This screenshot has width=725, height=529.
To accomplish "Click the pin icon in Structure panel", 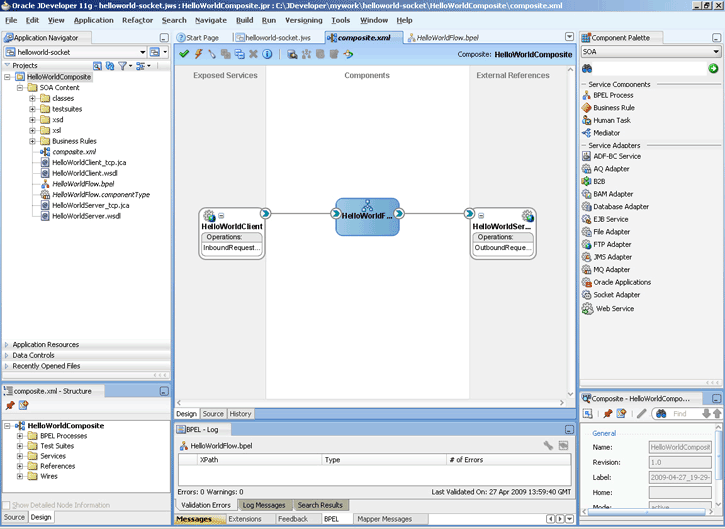I will [x=10, y=405].
